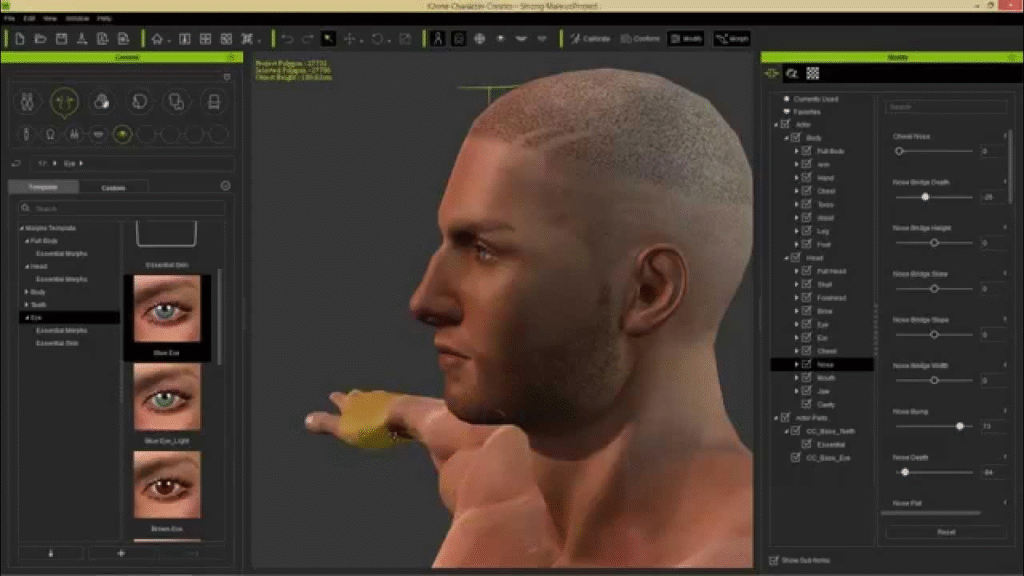The image size is (1024, 576).
Task: Collapse the Head node in Modify tree
Action: point(786,258)
